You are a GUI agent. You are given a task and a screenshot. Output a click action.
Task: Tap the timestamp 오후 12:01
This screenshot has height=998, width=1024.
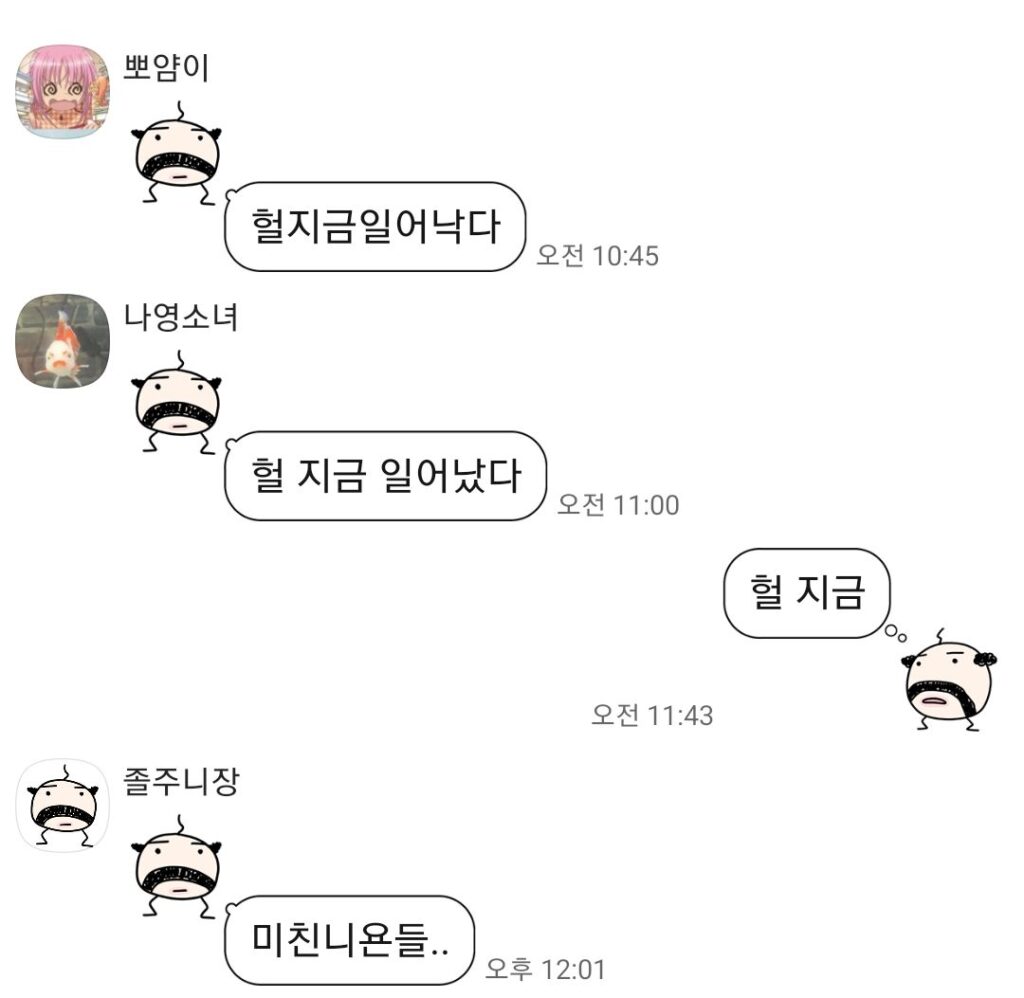click(545, 969)
